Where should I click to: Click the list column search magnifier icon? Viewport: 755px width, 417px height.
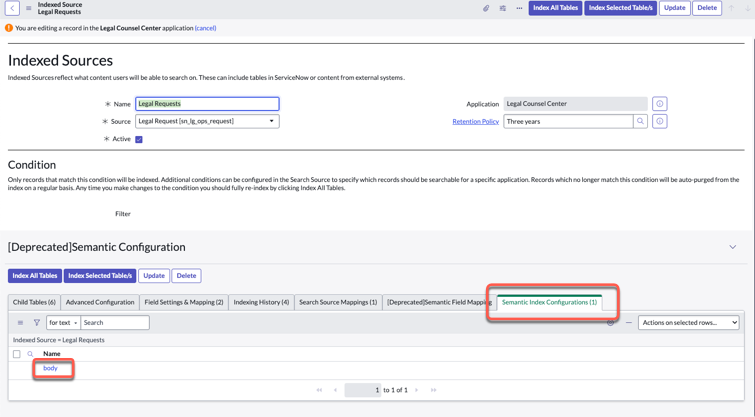point(30,354)
